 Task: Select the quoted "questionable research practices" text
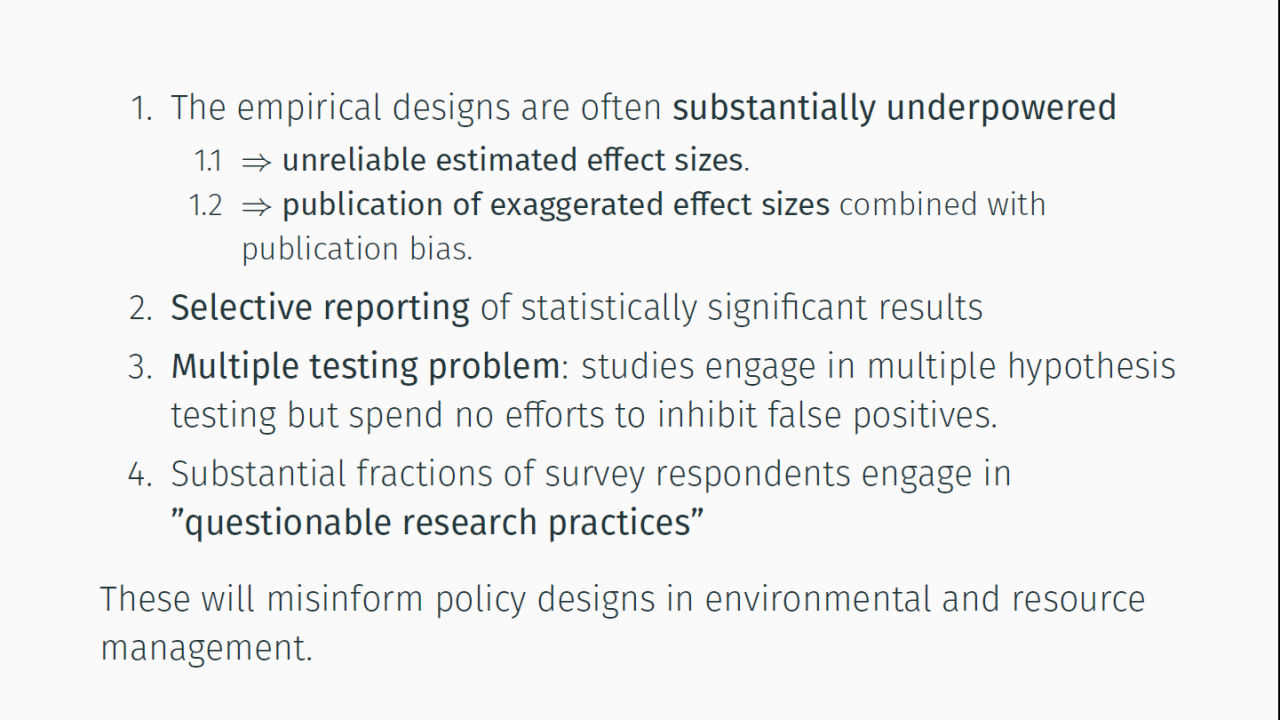pos(437,522)
